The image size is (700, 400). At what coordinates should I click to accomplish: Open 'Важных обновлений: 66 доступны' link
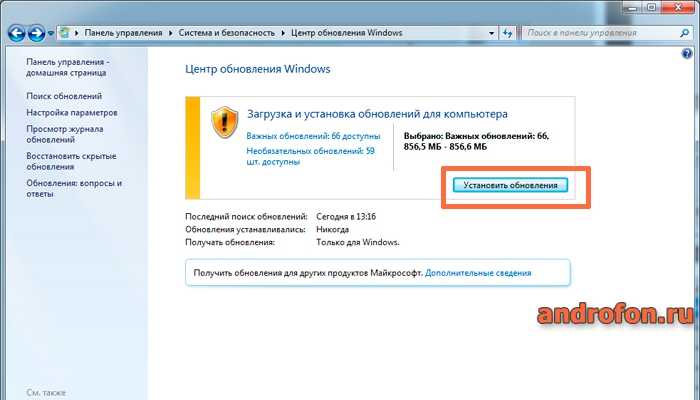(313, 136)
